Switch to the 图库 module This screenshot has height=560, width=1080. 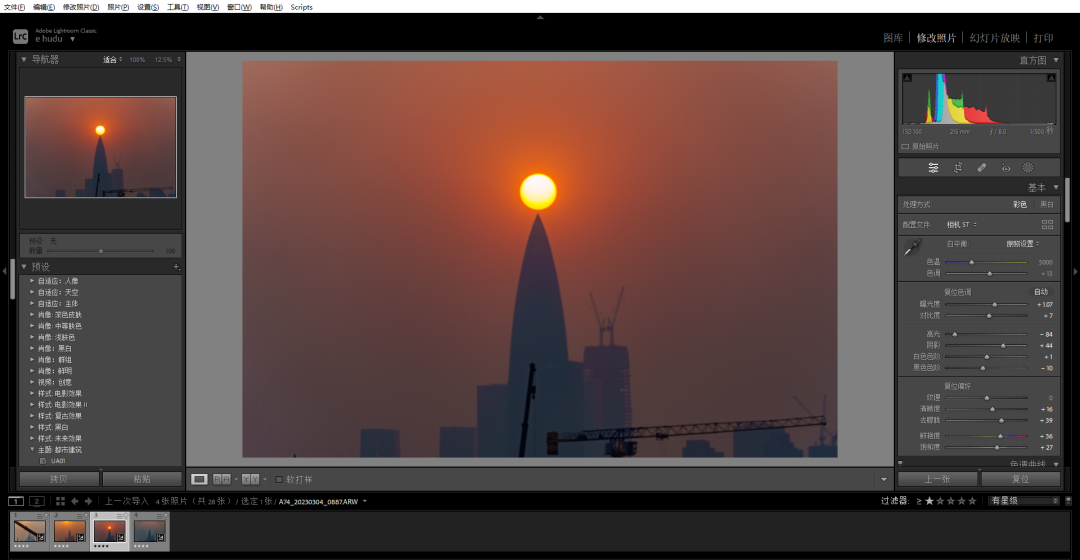click(893, 38)
